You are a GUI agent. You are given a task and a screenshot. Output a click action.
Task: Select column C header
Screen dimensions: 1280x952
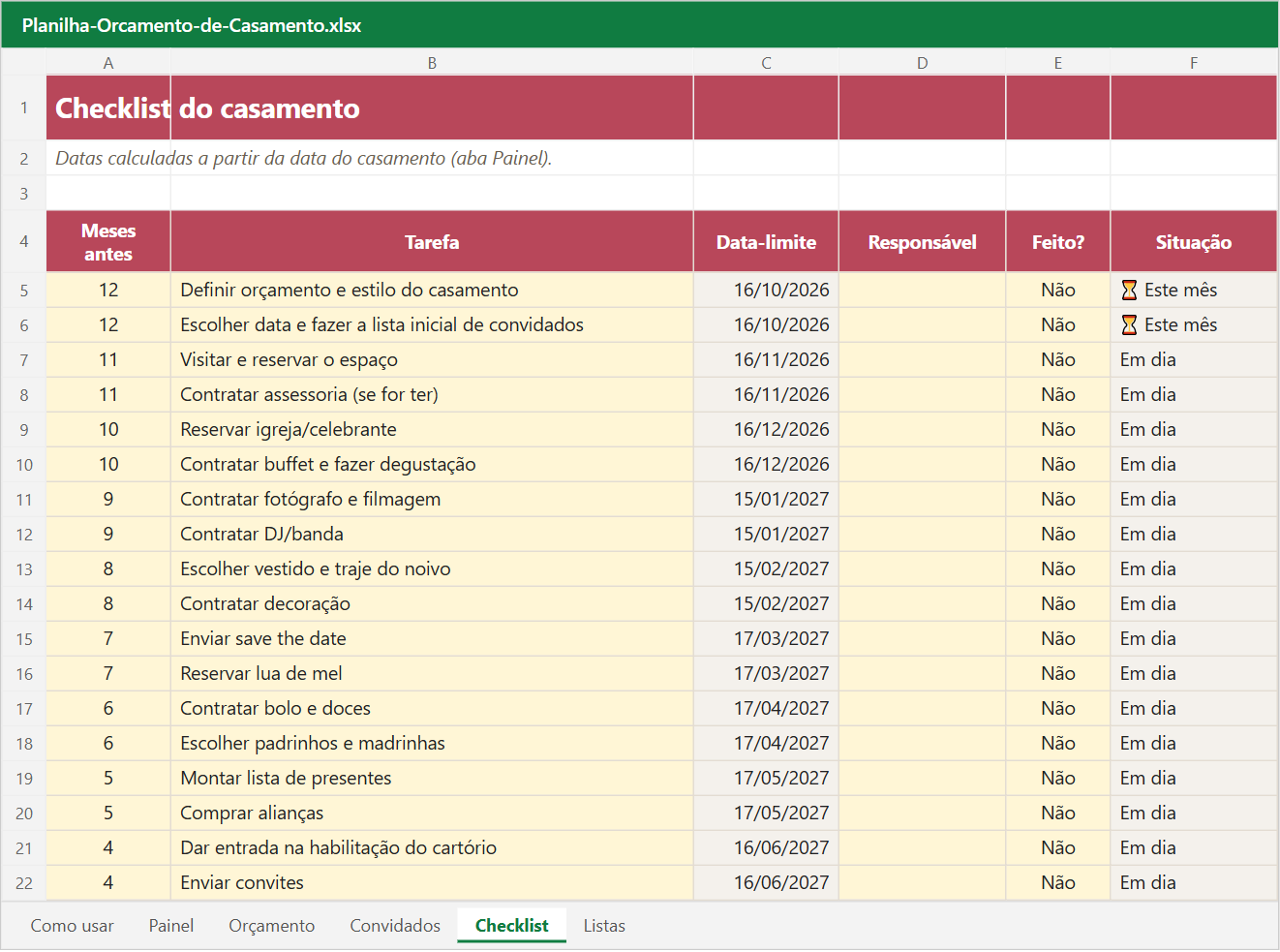click(766, 63)
